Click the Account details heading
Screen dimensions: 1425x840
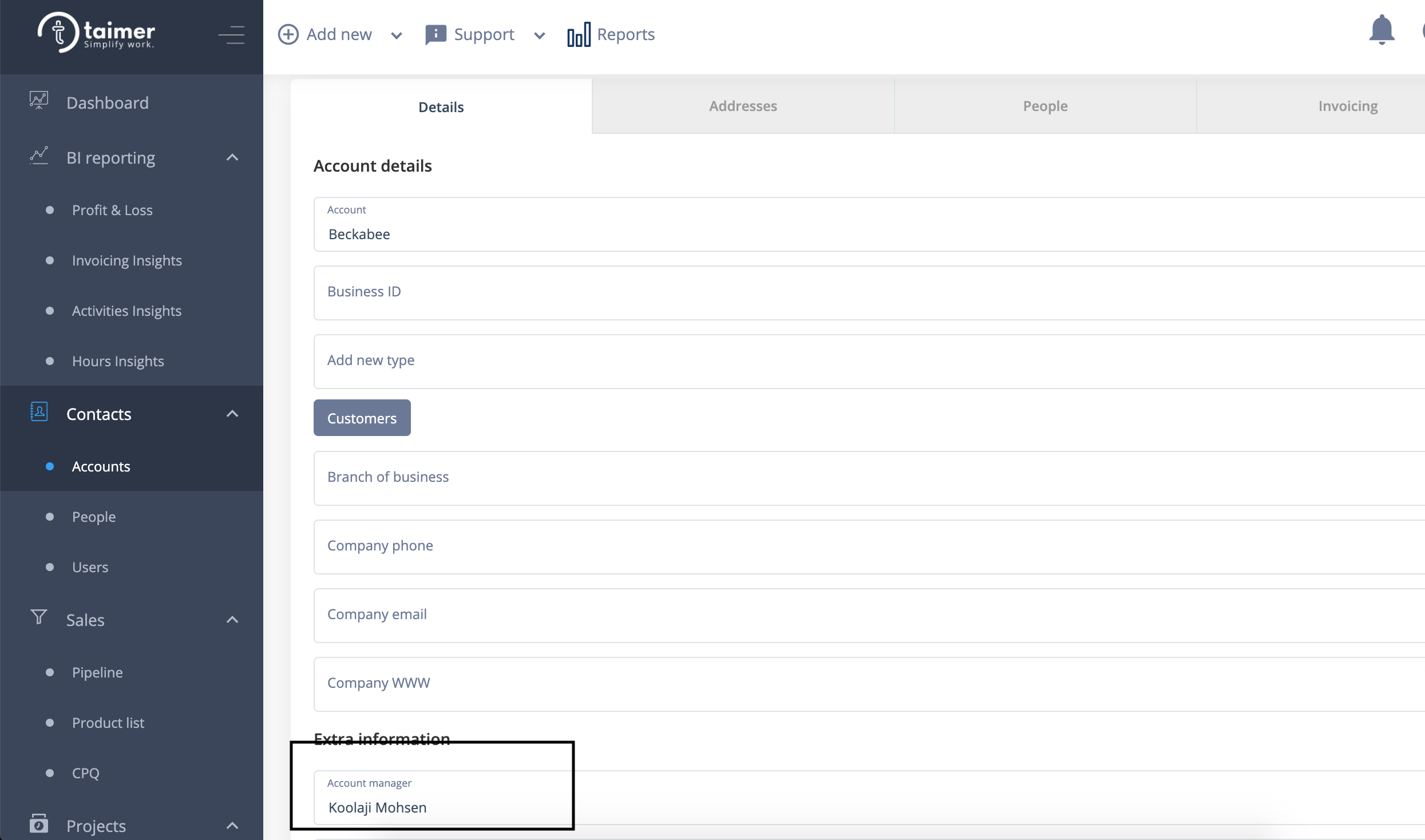373,166
